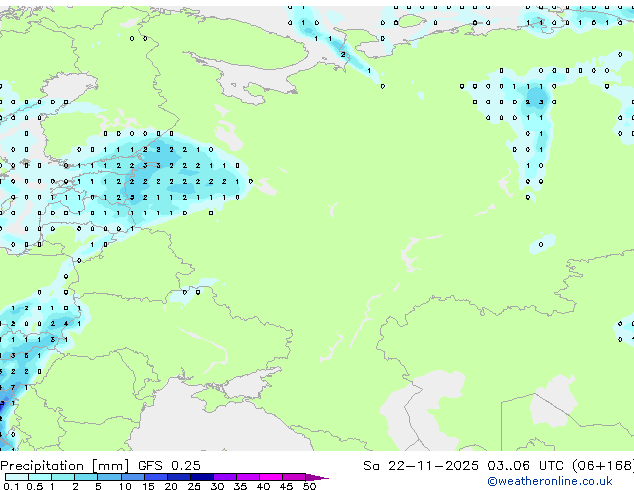
Task: Click the '50' legend value label
Action: [x=310, y=486]
